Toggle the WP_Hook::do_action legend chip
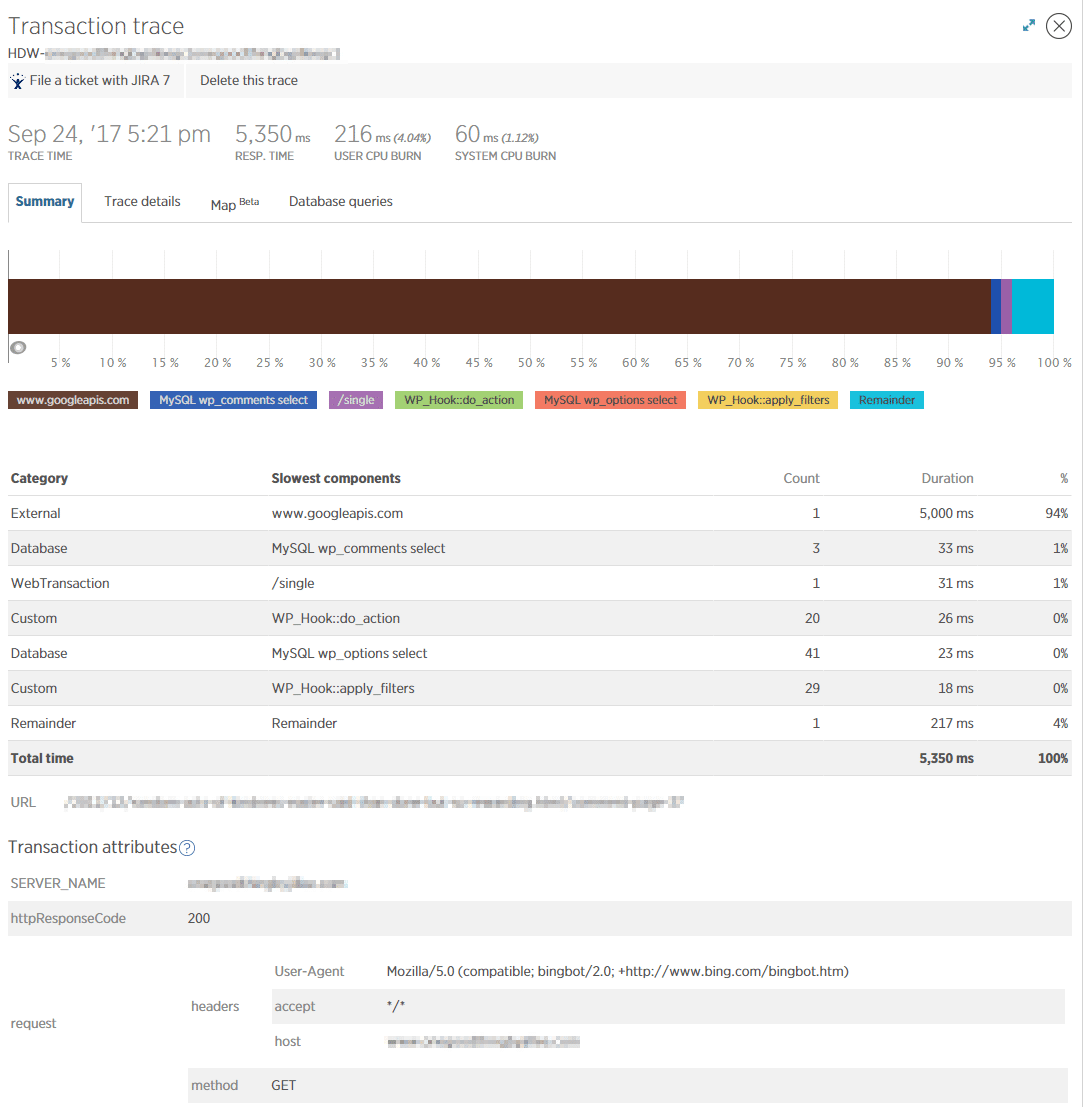The height and width of the screenshot is (1107, 1083). [458, 399]
